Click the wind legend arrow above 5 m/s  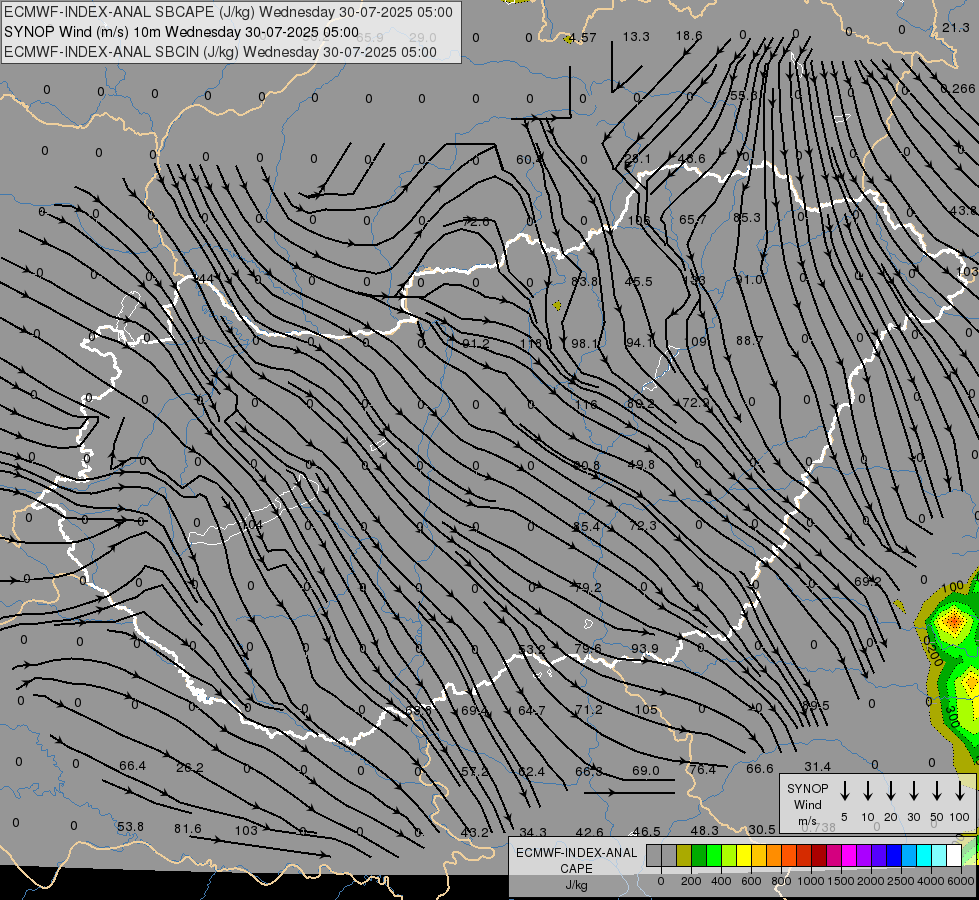click(845, 790)
